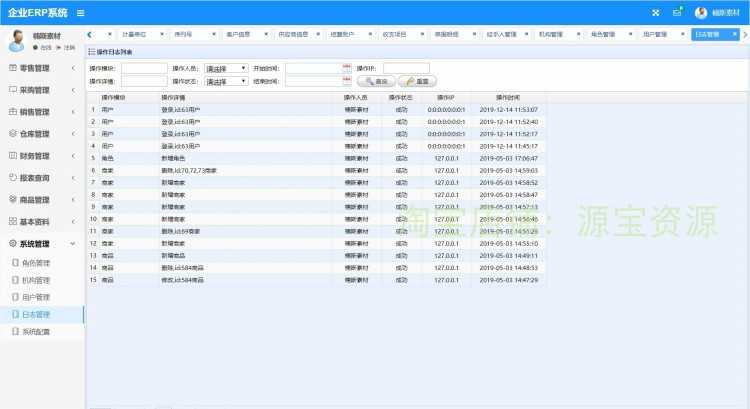The height and width of the screenshot is (409, 750).
Task: Close the 供应商信息 tab
Action: [x=318, y=34]
